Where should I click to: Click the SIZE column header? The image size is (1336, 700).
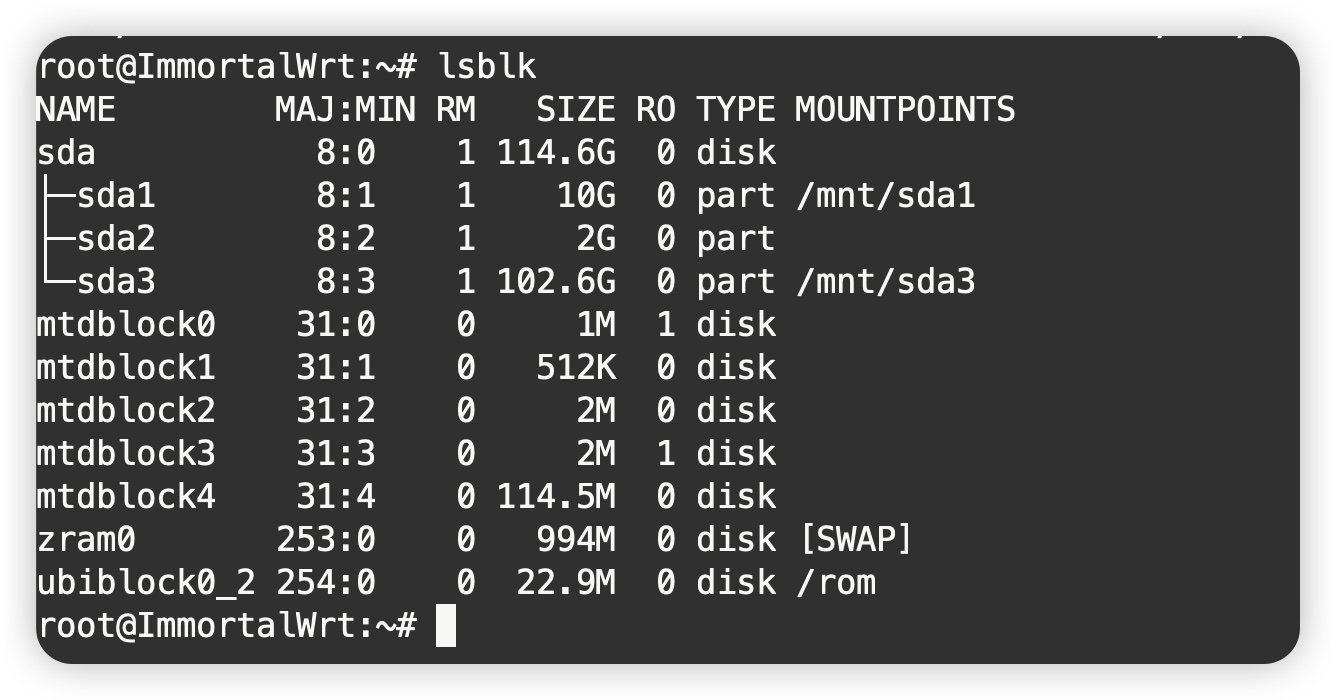pos(575,110)
